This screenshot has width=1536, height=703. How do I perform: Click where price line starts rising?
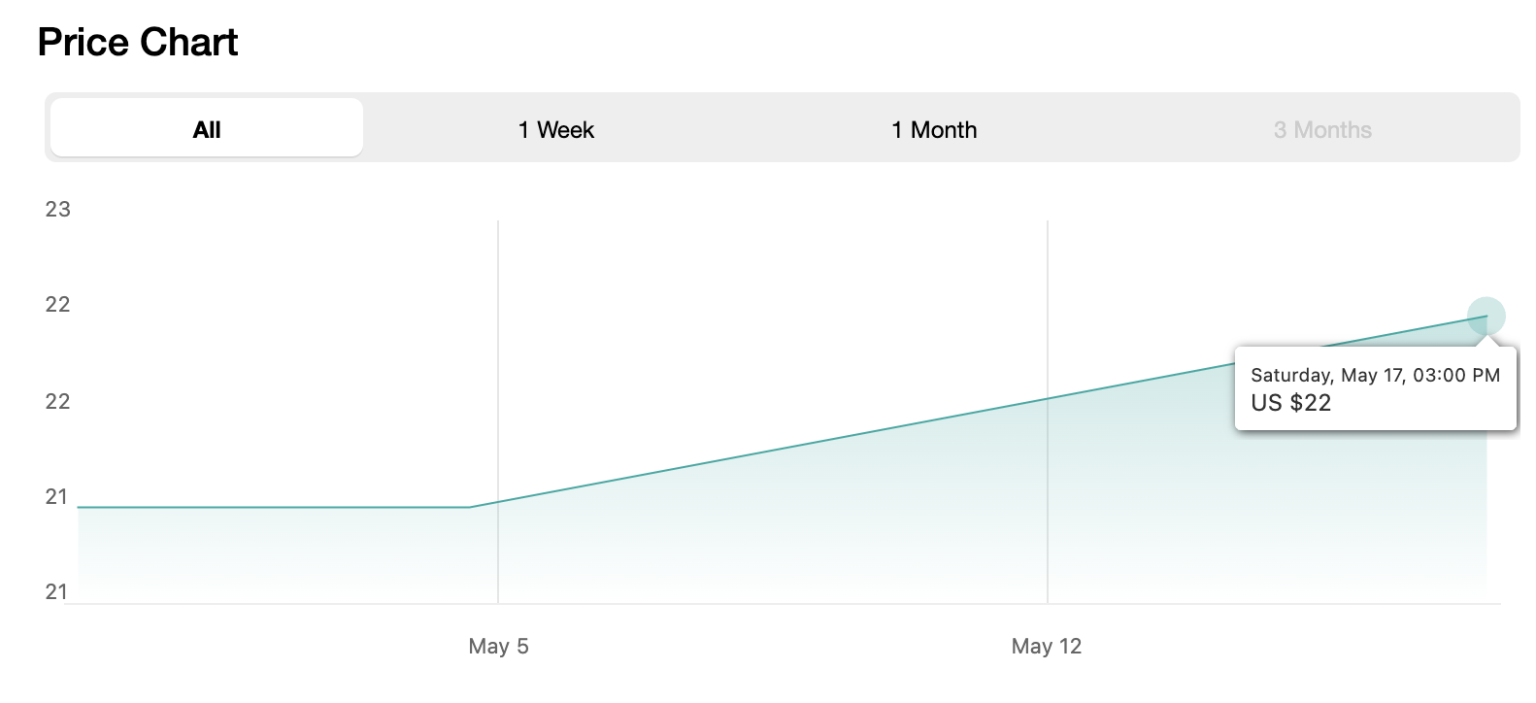470,507
